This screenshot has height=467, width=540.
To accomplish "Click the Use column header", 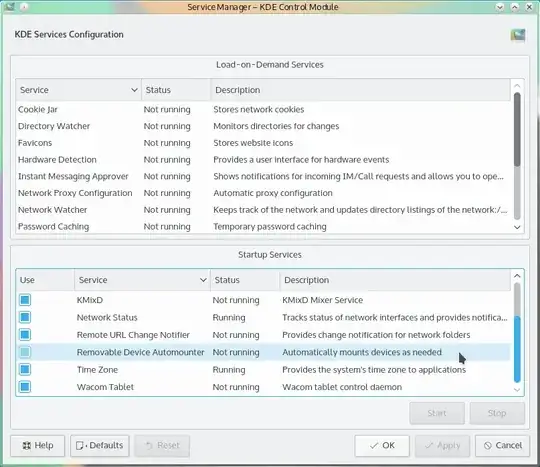I will (45, 280).
